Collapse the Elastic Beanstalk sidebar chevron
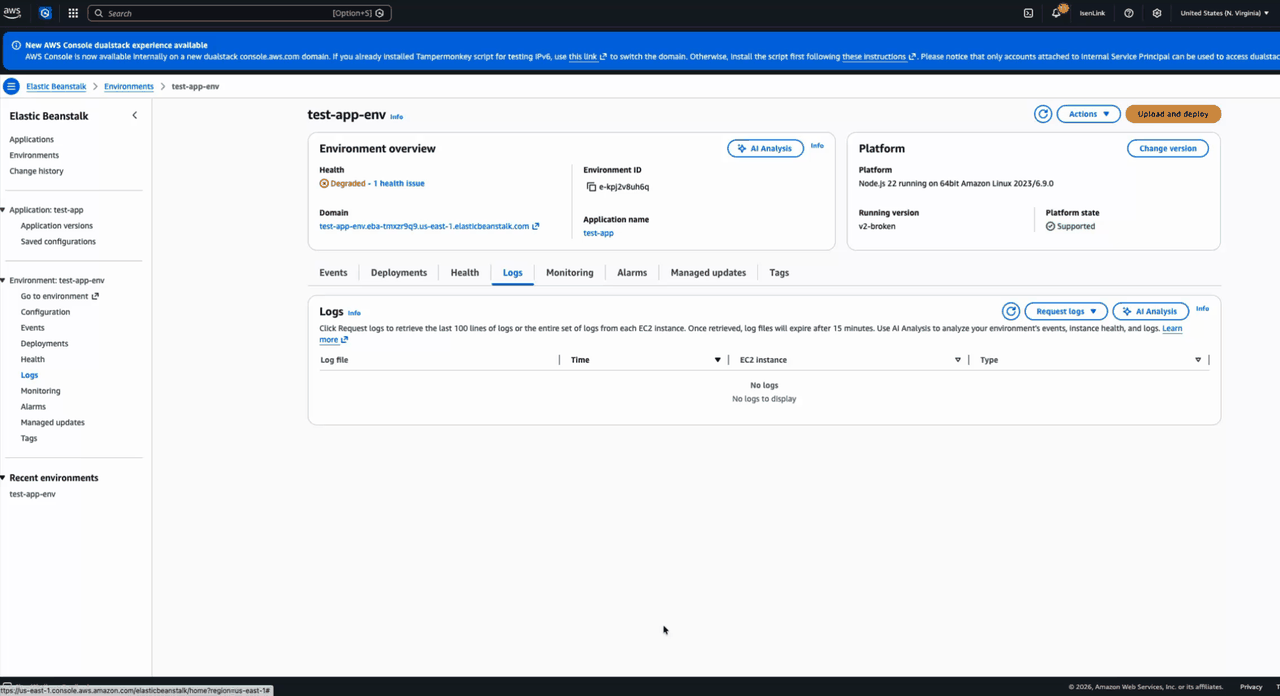Screen dimensions: 1280x696 click(135, 115)
